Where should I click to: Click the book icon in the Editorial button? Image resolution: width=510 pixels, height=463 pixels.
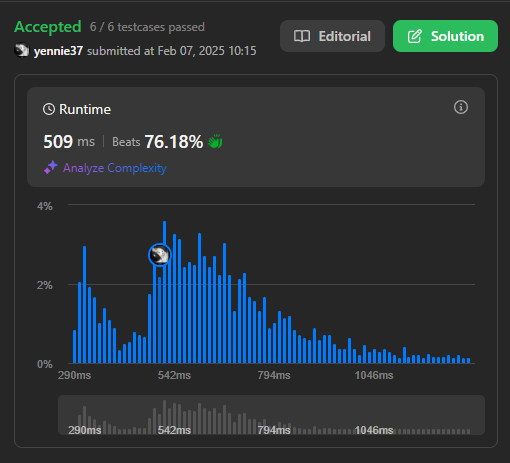point(302,36)
